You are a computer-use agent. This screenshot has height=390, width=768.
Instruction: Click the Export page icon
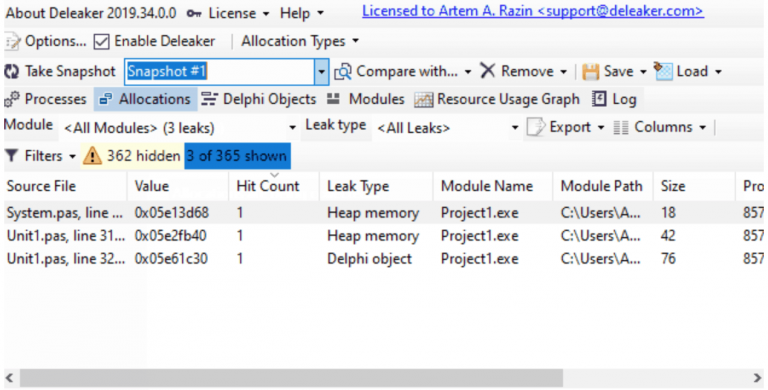536,127
